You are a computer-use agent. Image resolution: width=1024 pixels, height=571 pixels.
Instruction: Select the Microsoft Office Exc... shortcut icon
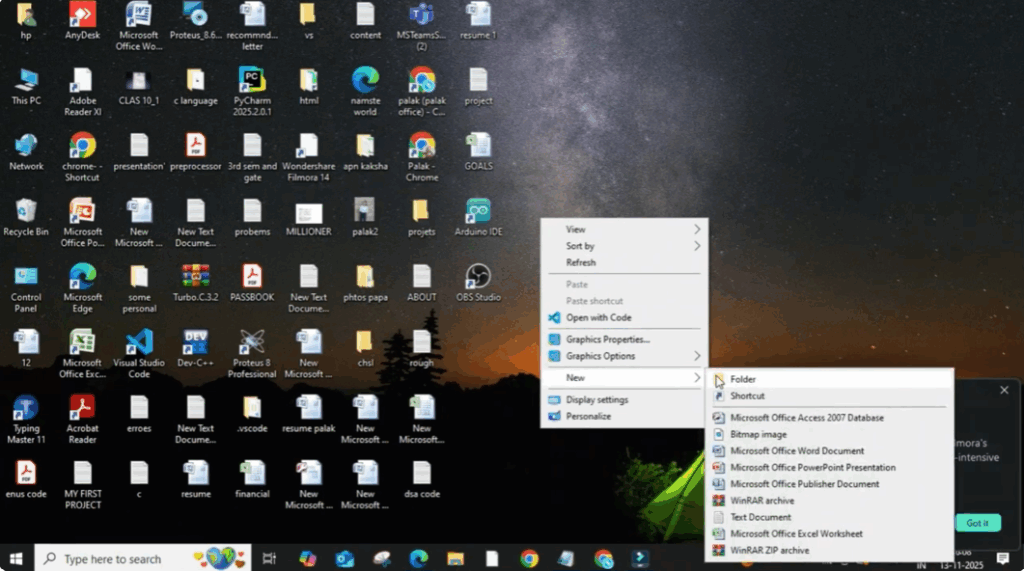[x=82, y=353]
